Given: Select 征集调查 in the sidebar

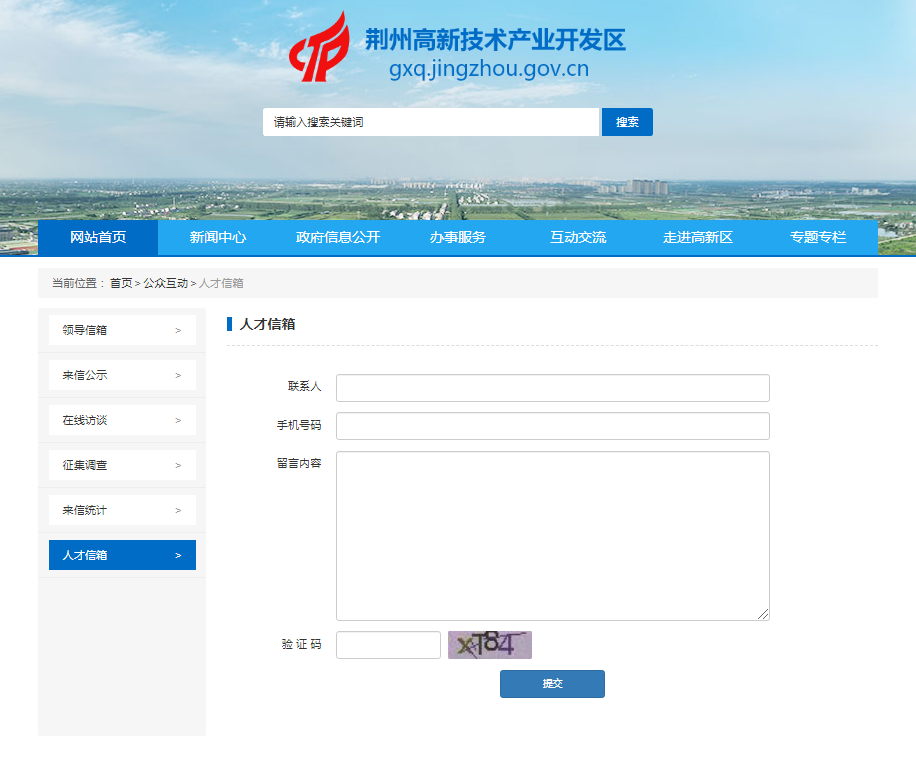Looking at the screenshot, I should tap(122, 465).
